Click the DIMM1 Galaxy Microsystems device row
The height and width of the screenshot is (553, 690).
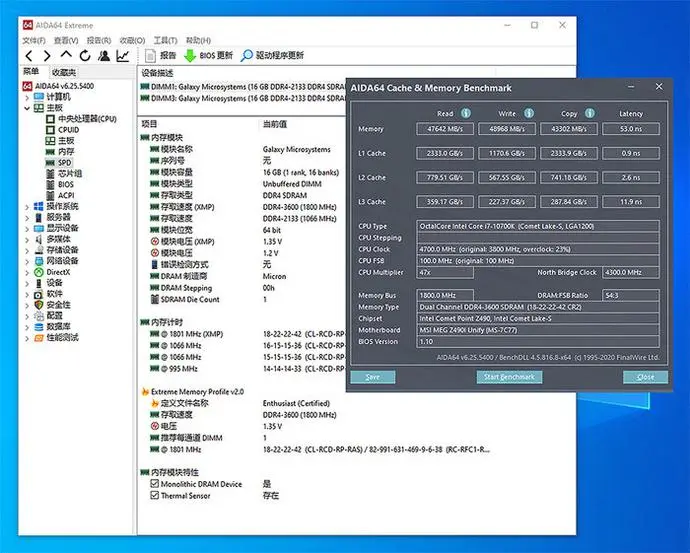pyautogui.click(x=248, y=87)
